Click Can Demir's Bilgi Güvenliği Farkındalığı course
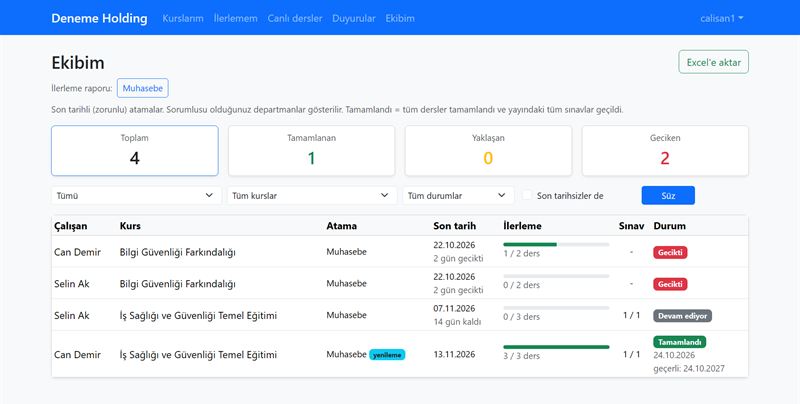The width and height of the screenshot is (800, 404). (x=178, y=252)
